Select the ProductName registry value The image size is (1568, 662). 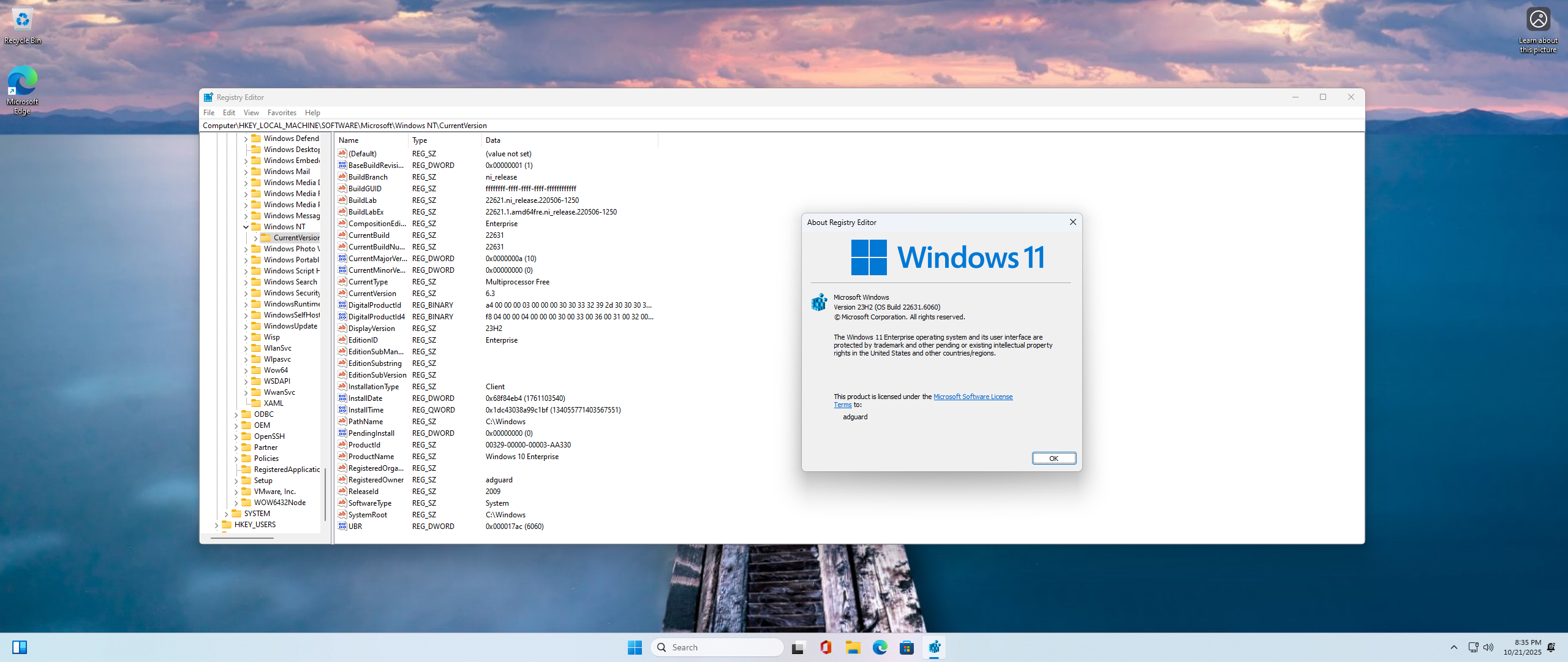[371, 457]
